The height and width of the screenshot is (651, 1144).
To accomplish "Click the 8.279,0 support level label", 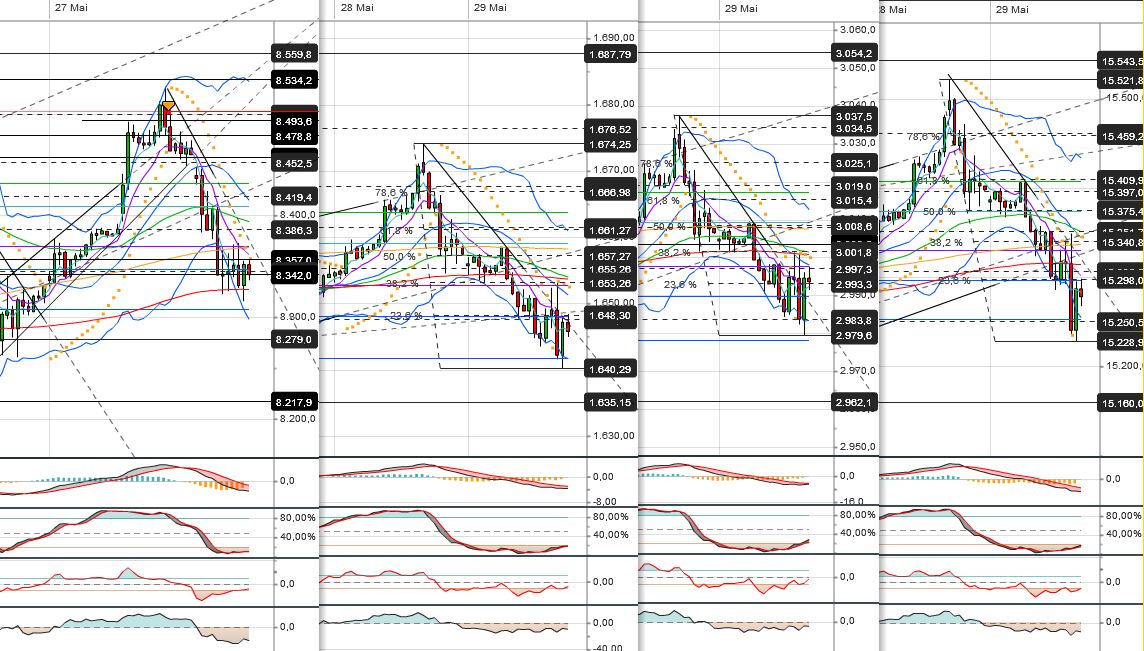I will (x=295, y=339).
